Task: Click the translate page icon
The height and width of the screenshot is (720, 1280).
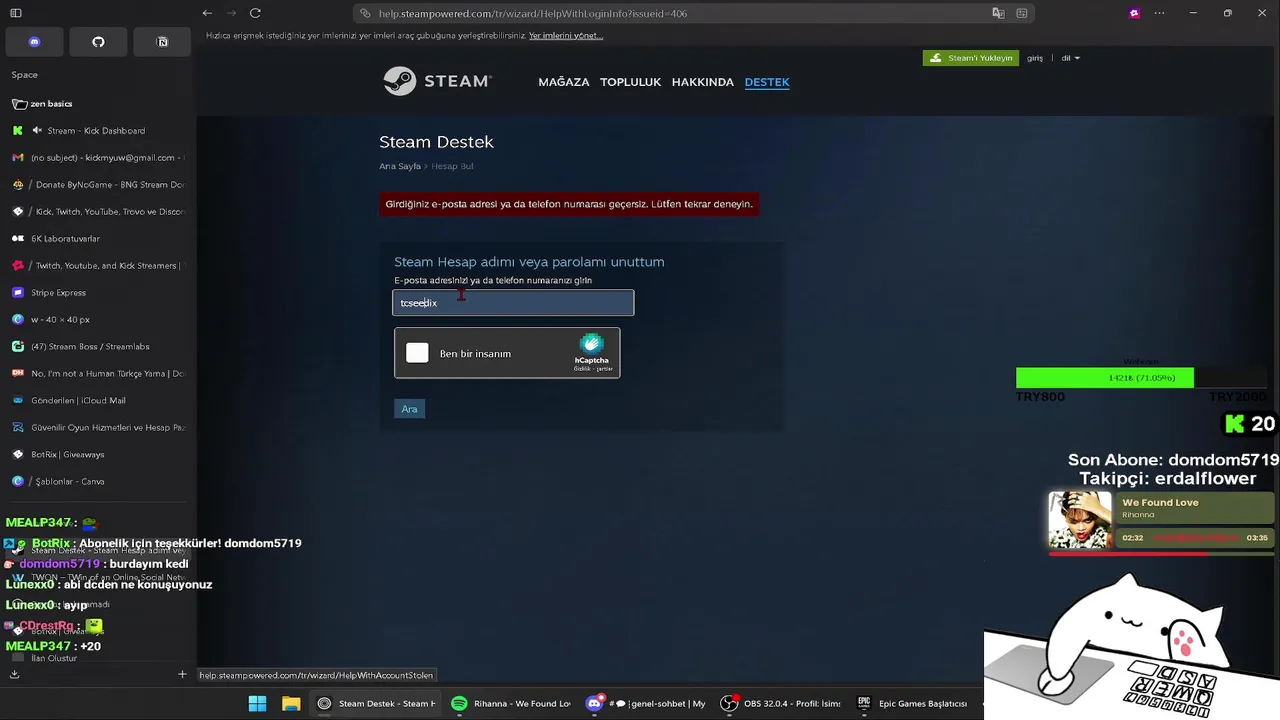Action: (998, 13)
